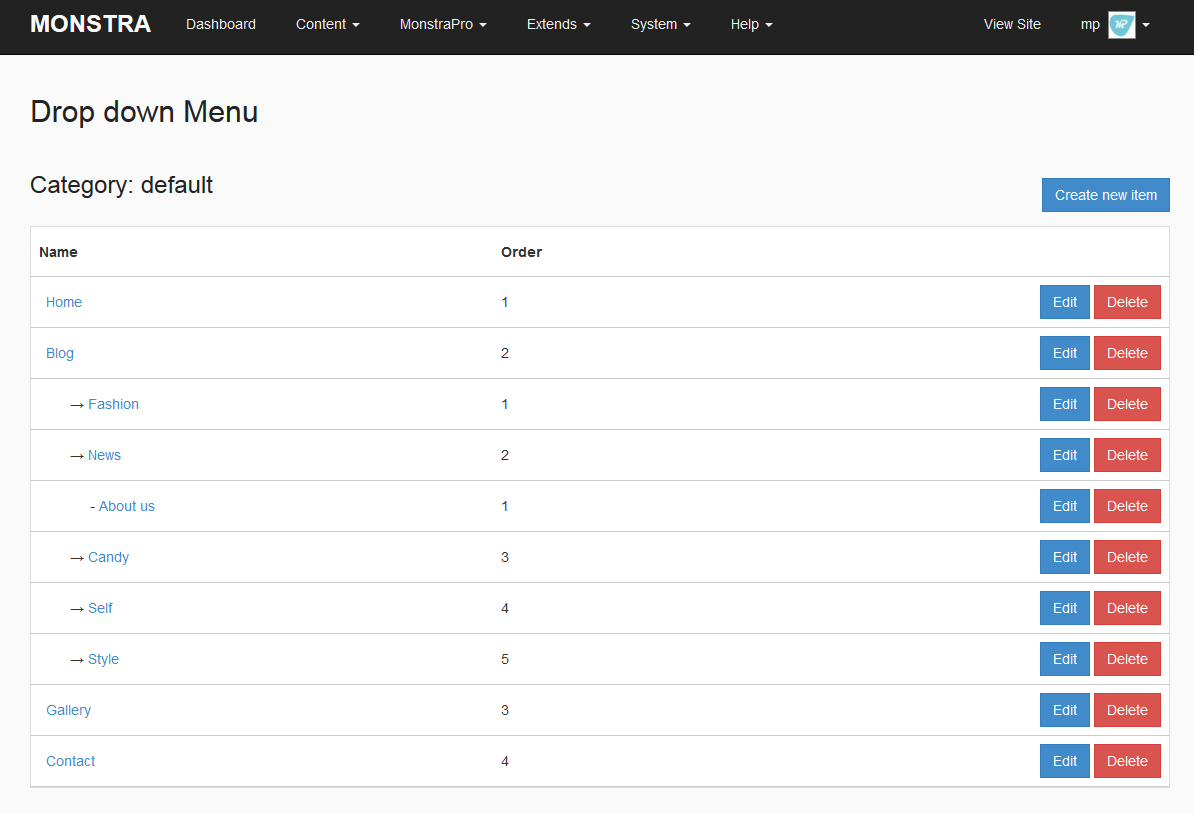Open the About us link
1194x814 pixels.
126,506
